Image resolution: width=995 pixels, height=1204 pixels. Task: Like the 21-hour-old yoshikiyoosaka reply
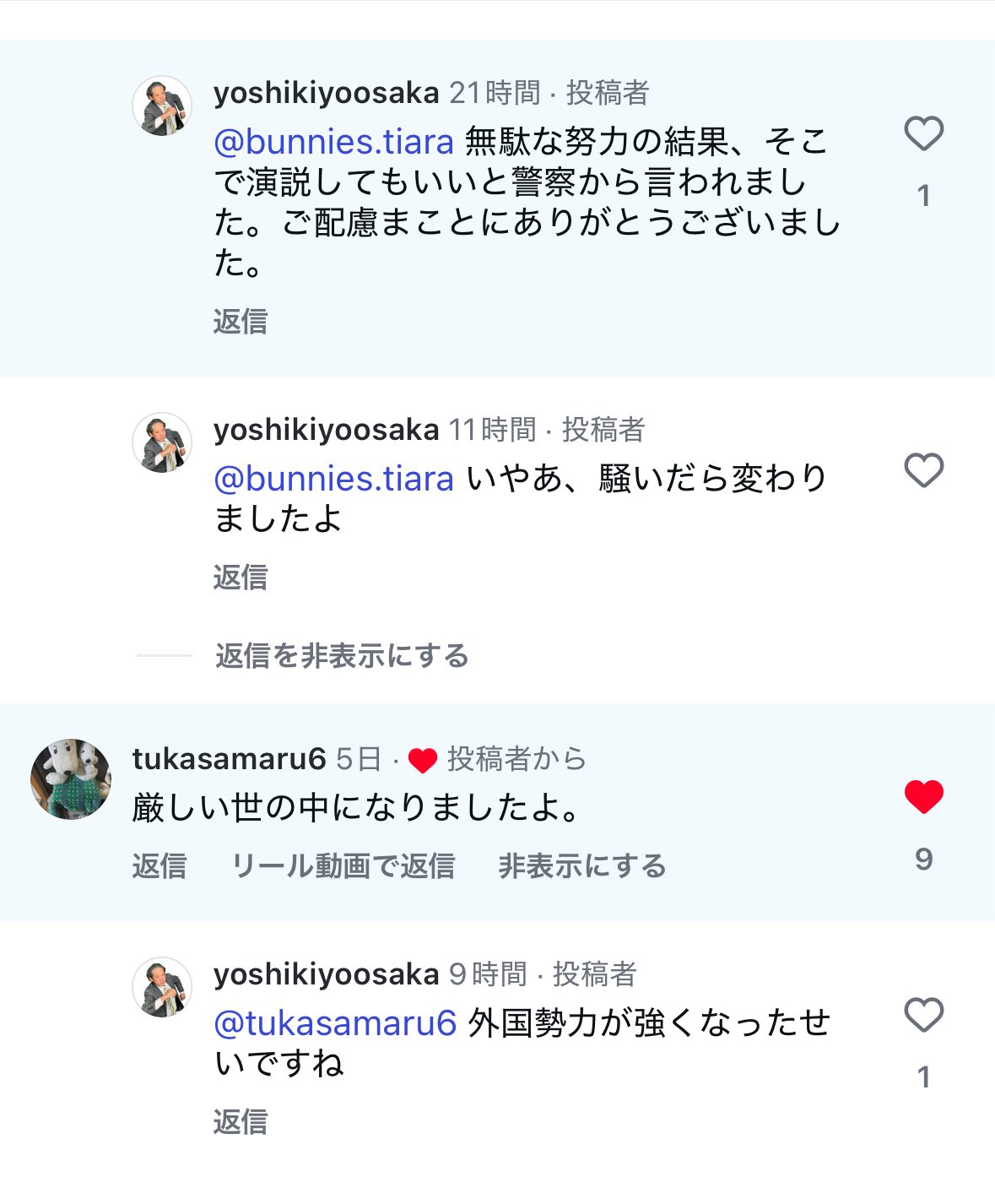point(923,134)
